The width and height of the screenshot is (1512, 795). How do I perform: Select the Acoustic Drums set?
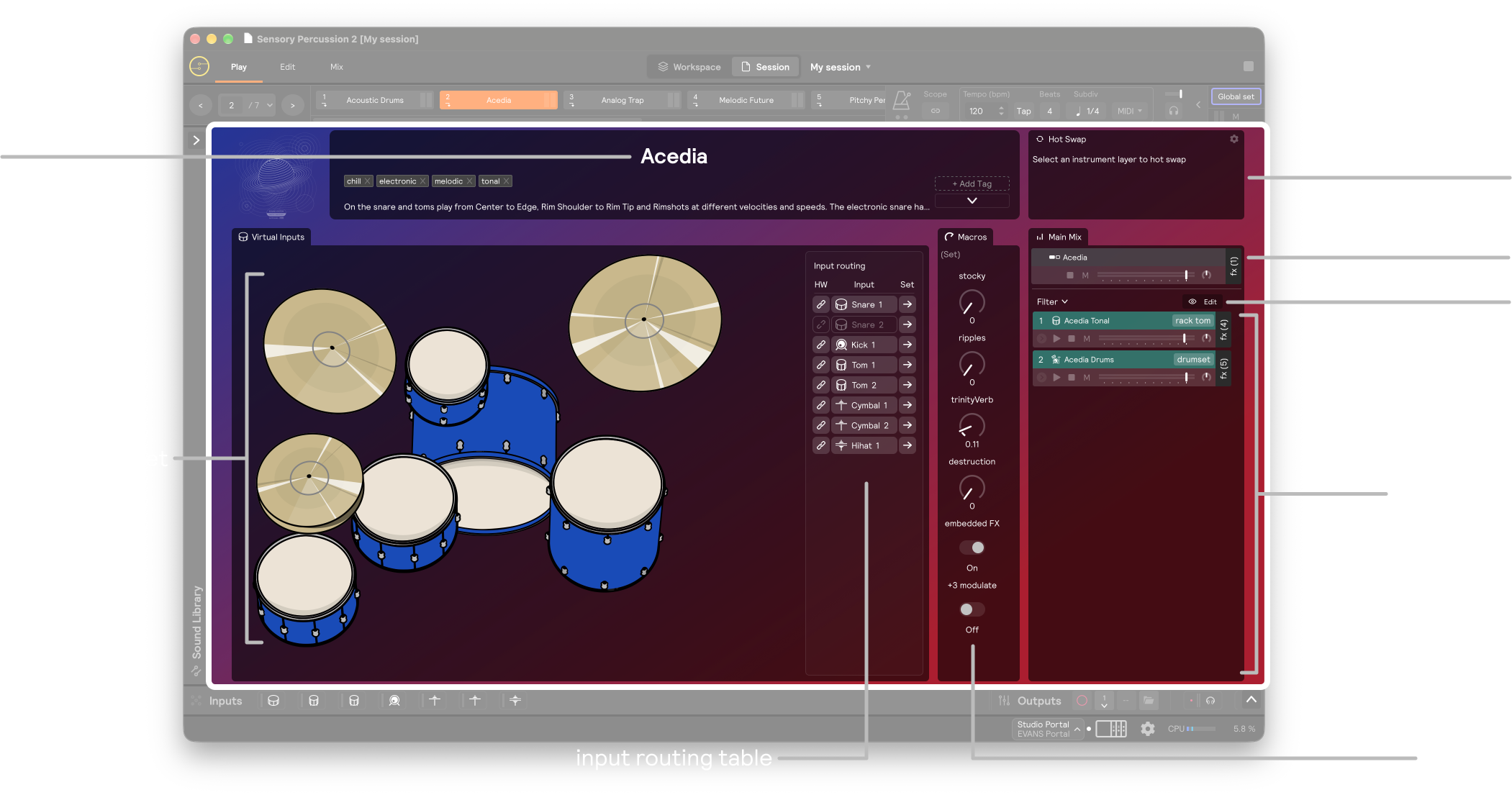click(374, 100)
